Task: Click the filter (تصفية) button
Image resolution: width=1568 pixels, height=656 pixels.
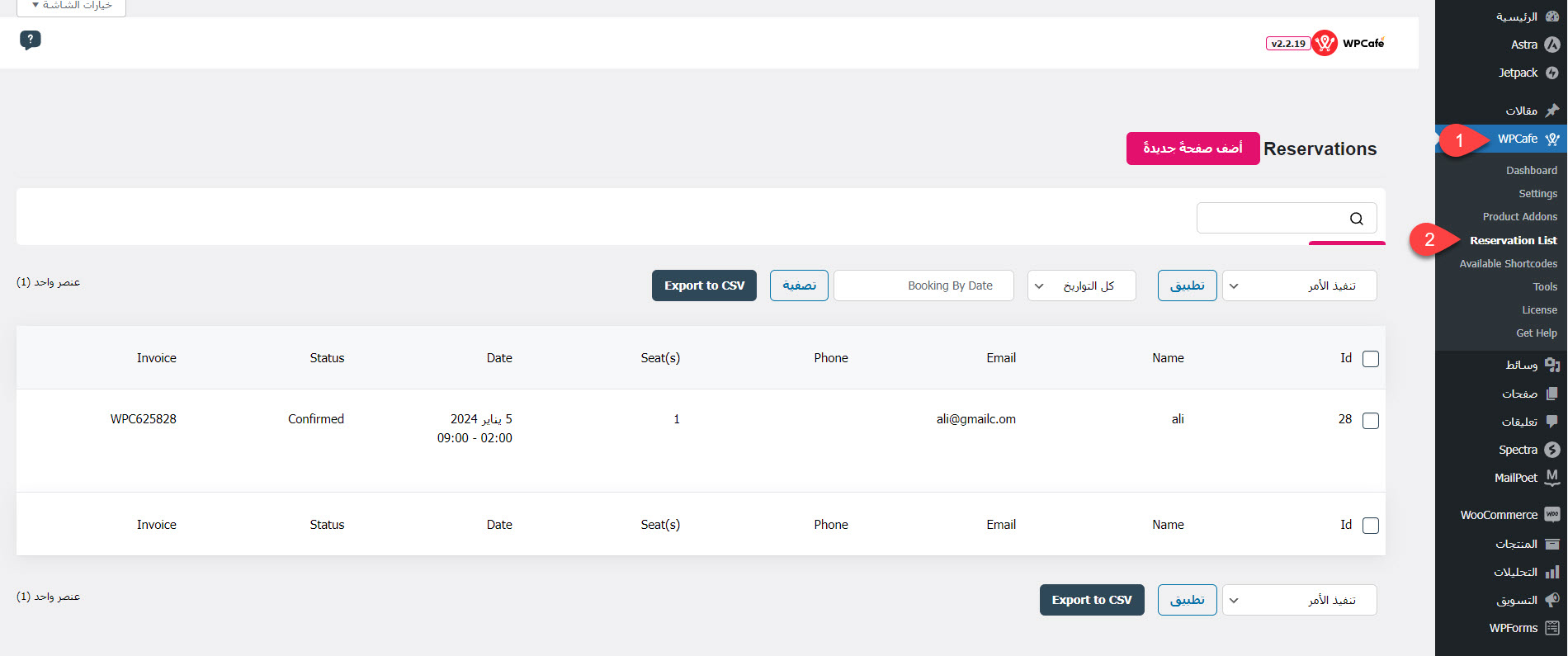Action: 799,286
